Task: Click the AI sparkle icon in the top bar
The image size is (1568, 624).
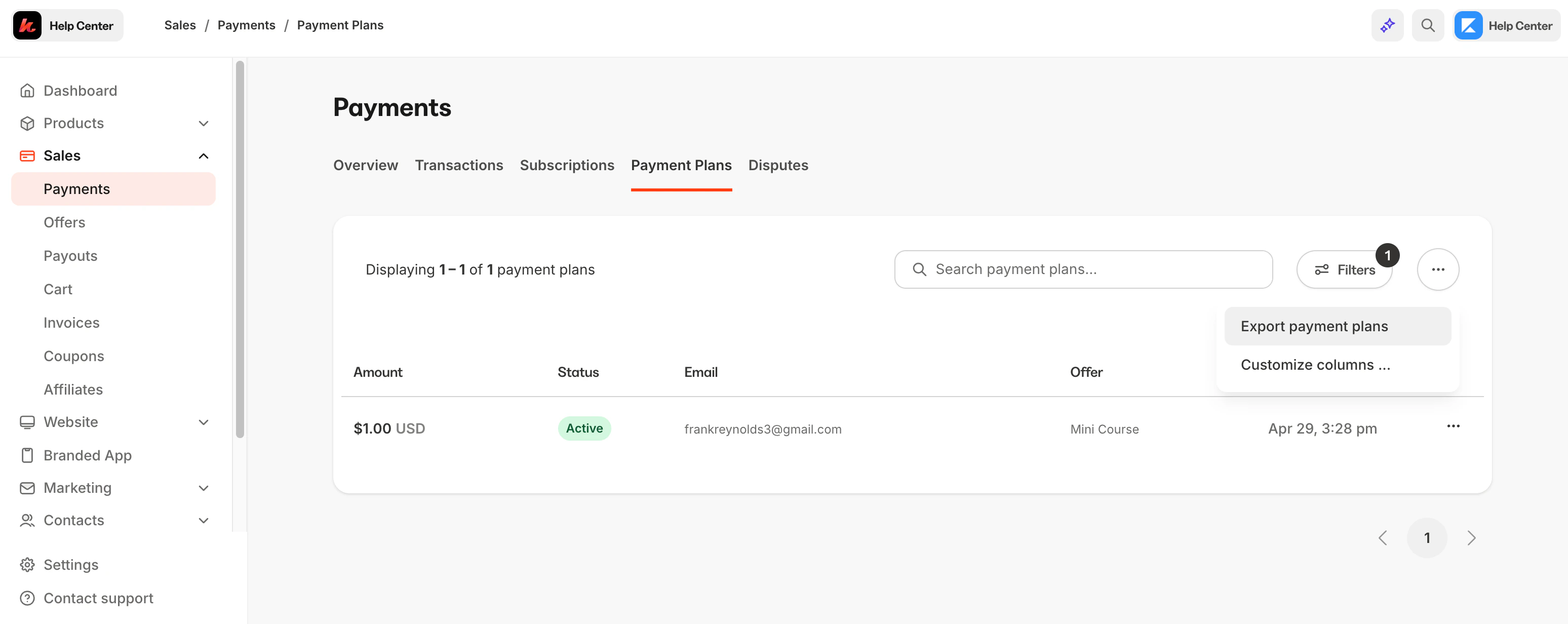Action: coord(1387,25)
